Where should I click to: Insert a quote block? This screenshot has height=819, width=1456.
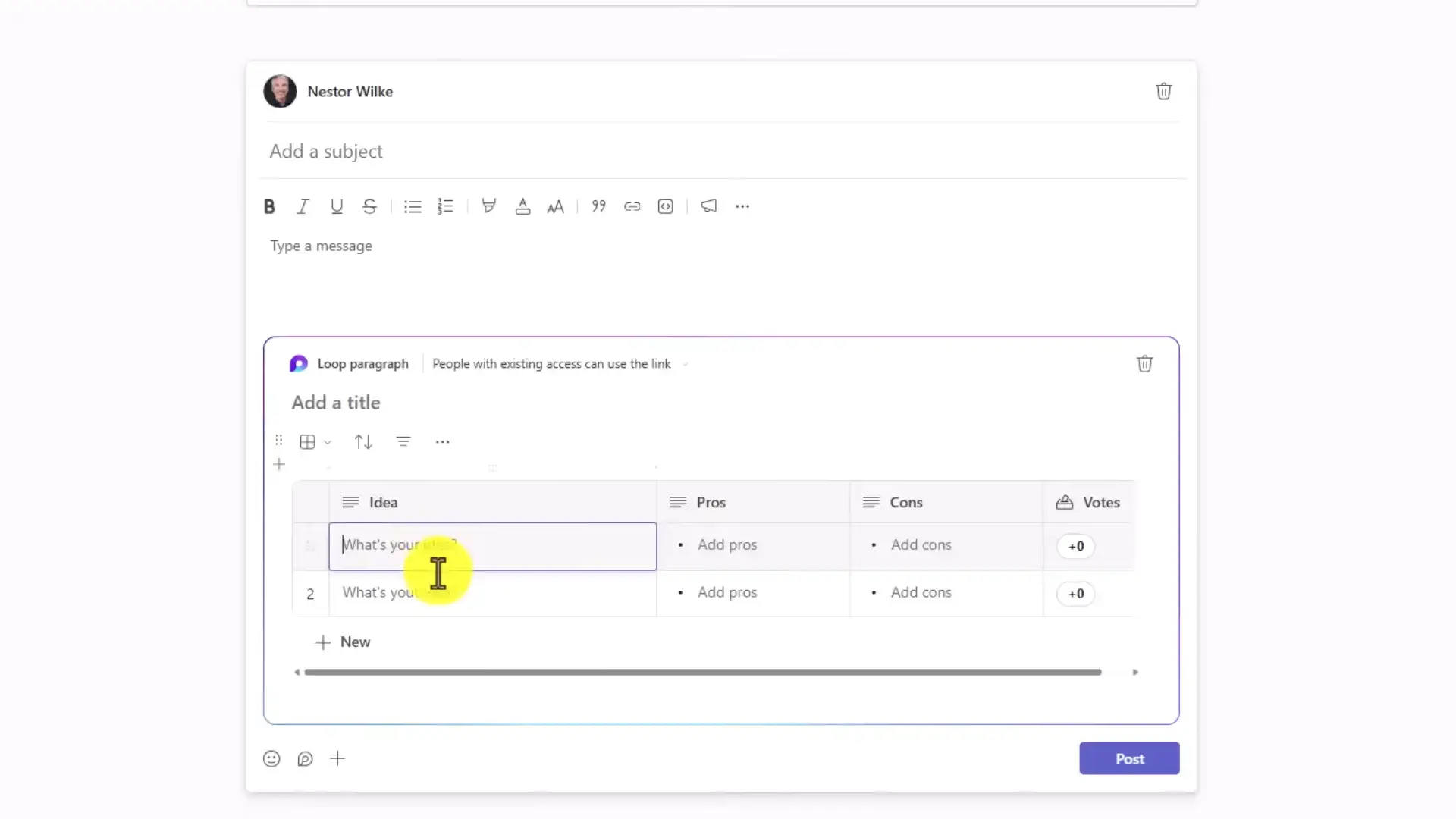(x=599, y=206)
